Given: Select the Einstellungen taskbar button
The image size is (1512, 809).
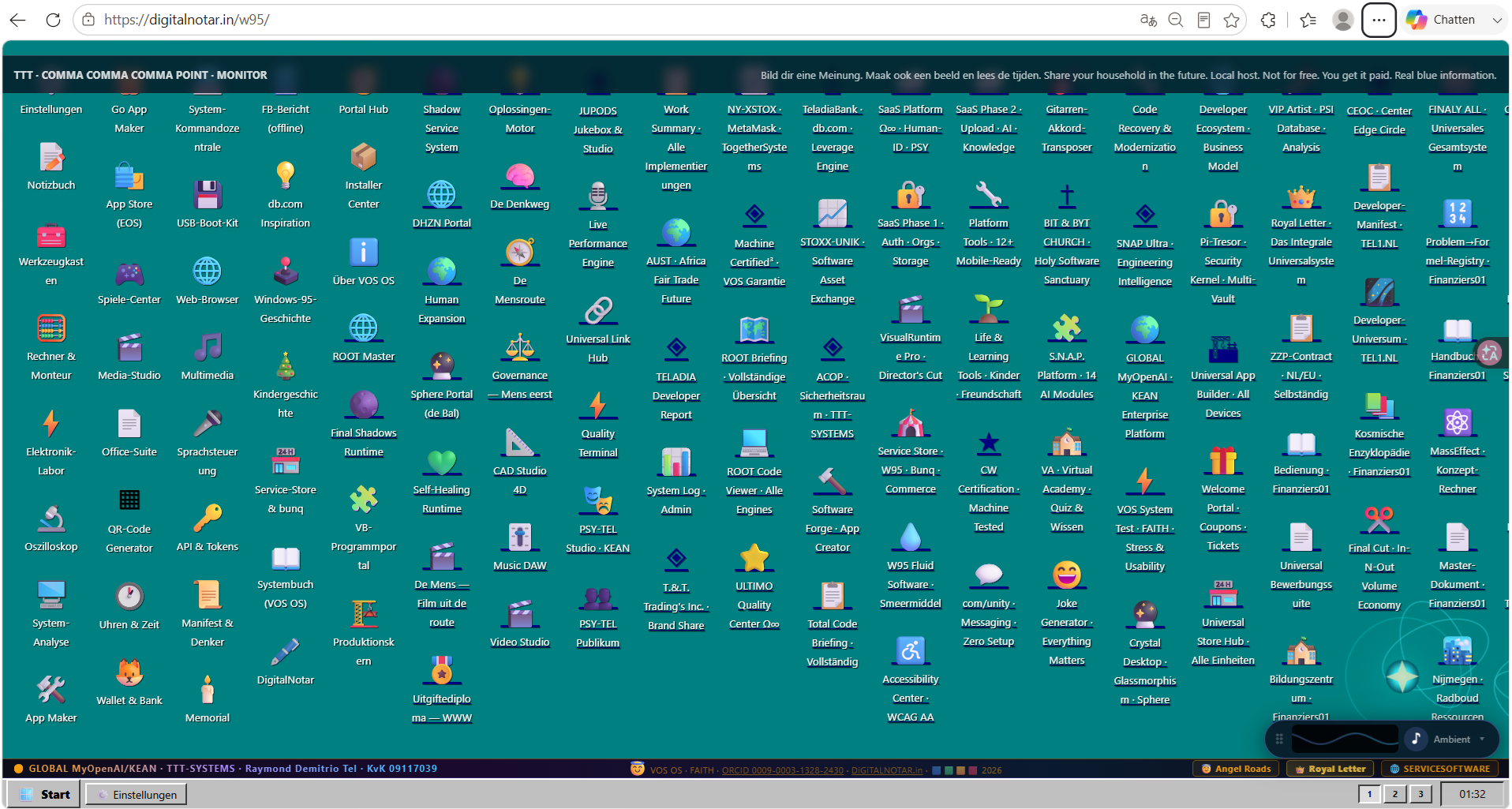Looking at the screenshot, I should pos(137,794).
